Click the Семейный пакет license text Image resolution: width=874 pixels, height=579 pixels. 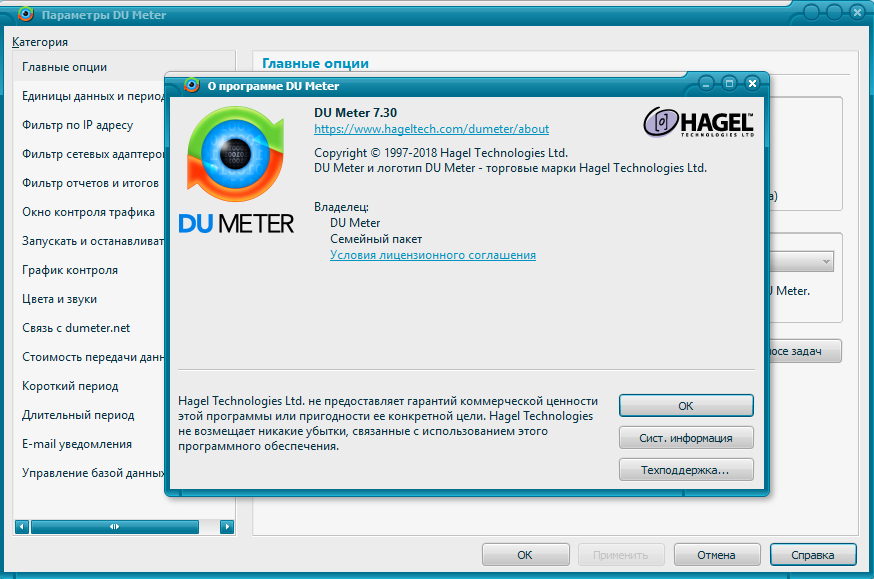click(x=376, y=239)
